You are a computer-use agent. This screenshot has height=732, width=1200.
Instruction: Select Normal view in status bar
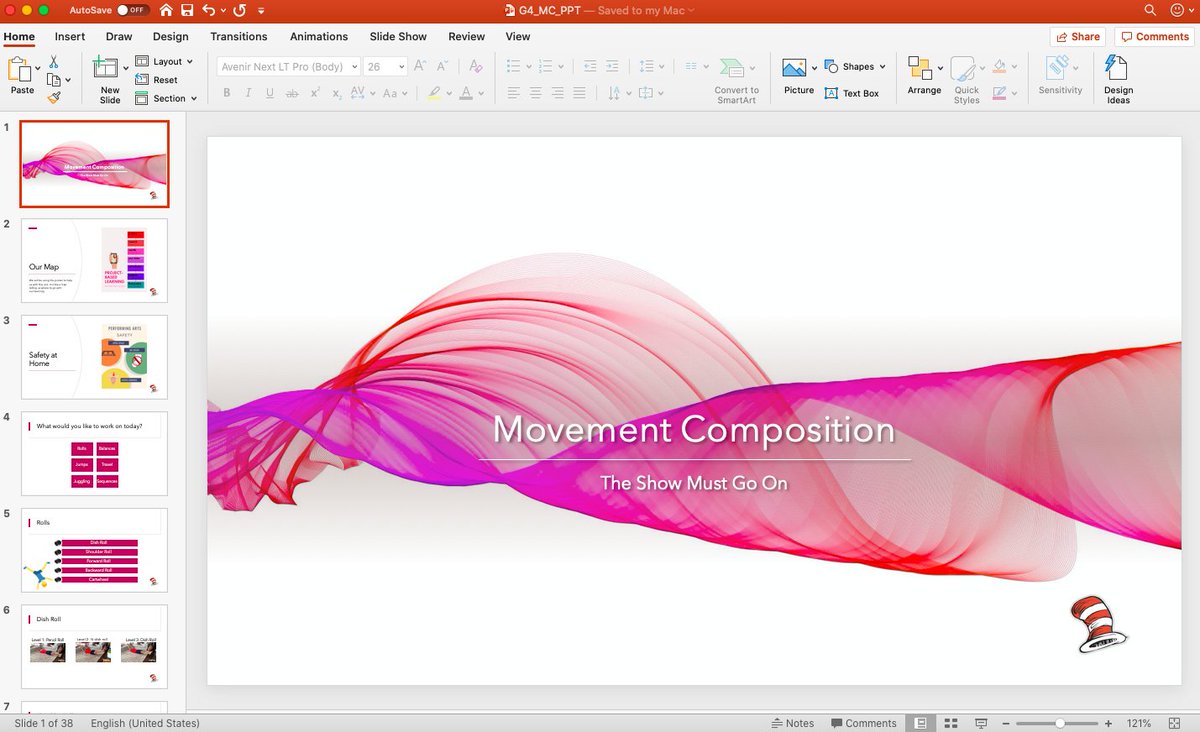(920, 723)
